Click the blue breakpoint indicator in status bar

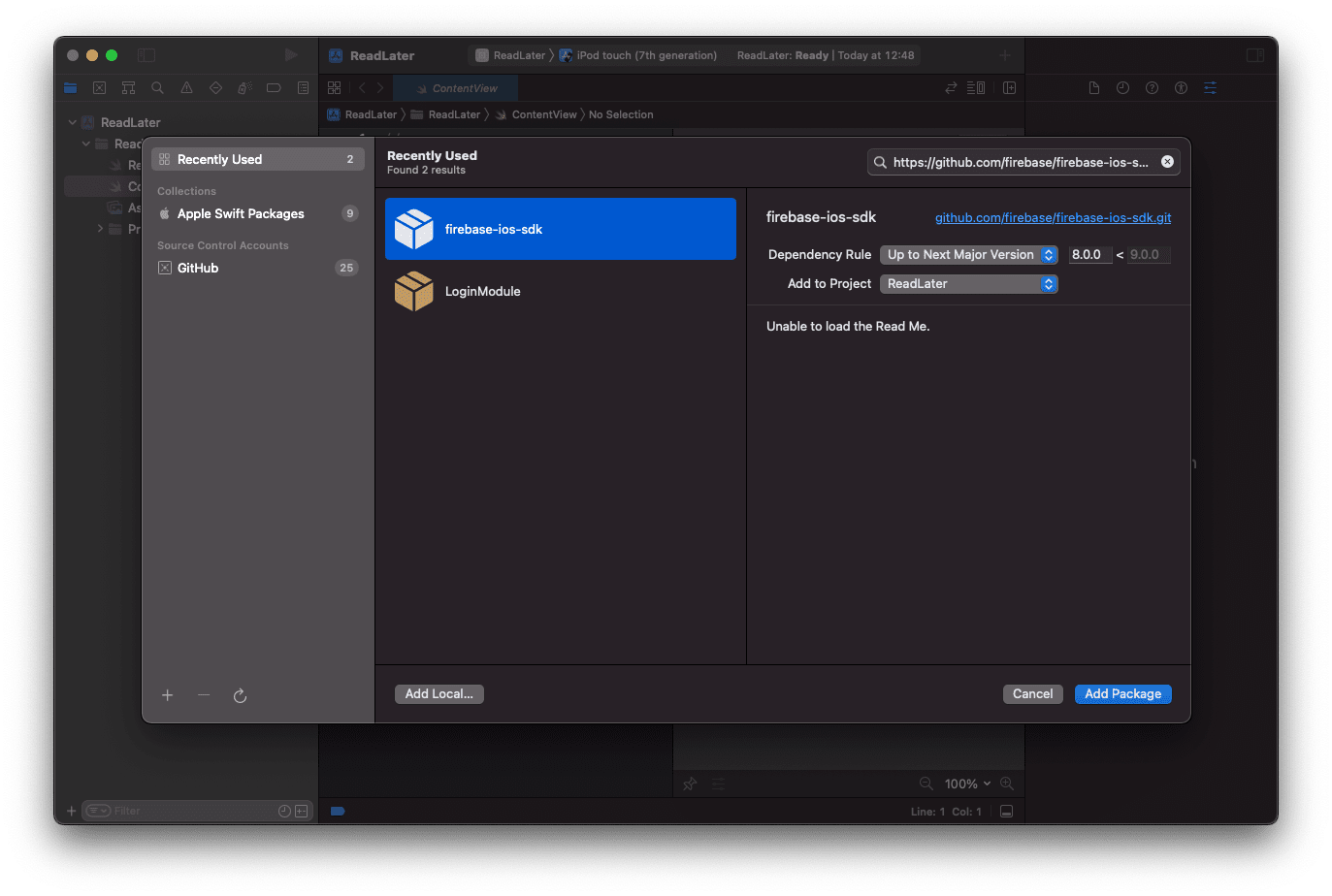pyautogui.click(x=338, y=812)
